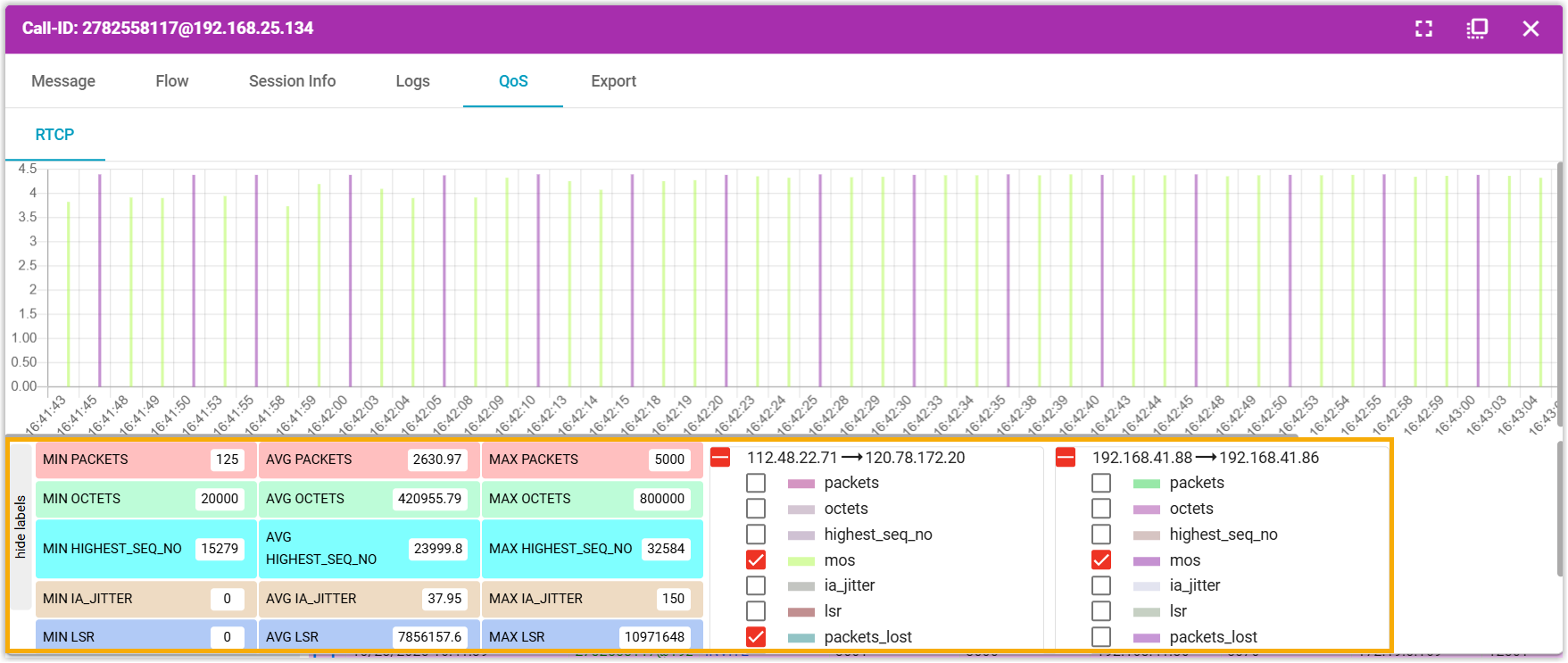Open the Session Info tab
This screenshot has height=663, width=1568.
click(x=292, y=81)
